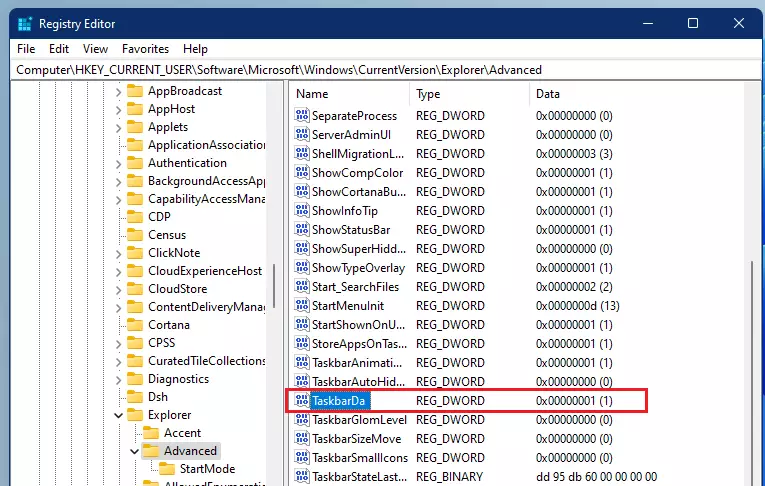This screenshot has height=486, width=765.
Task: Click the TaskbarDa value icon
Action: click(302, 401)
